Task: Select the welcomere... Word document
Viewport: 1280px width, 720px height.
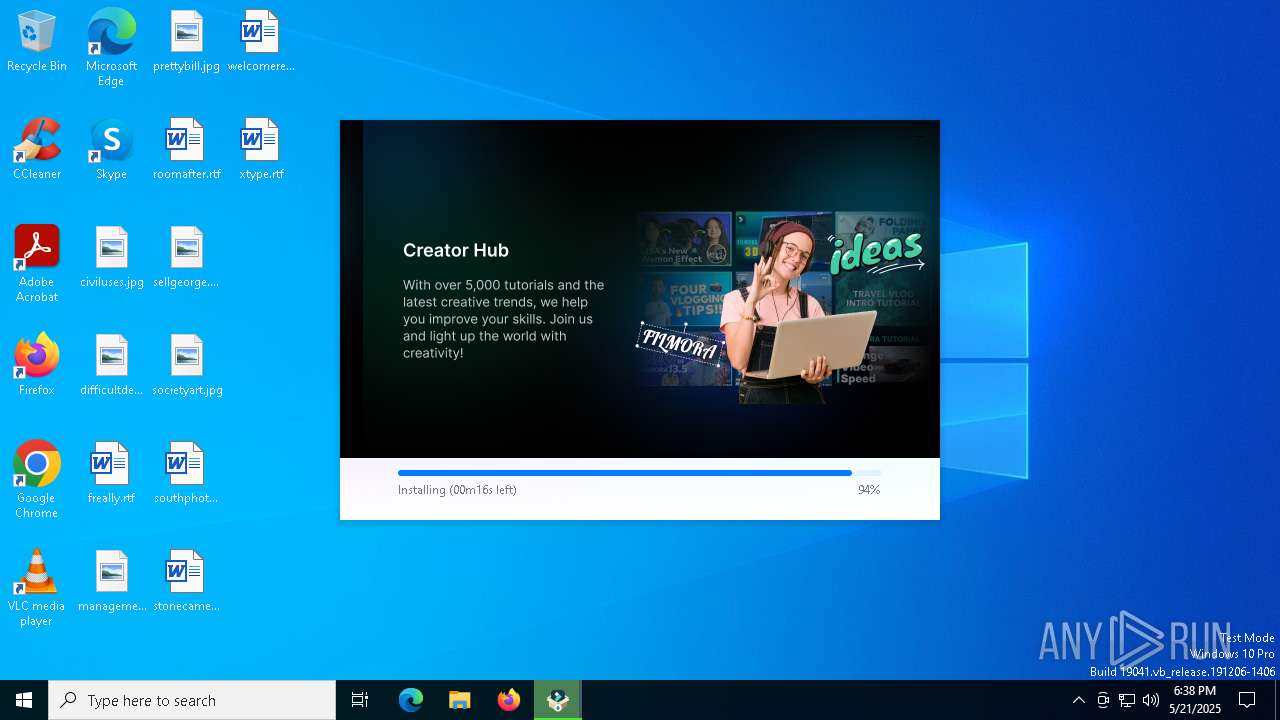Action: coord(261,42)
